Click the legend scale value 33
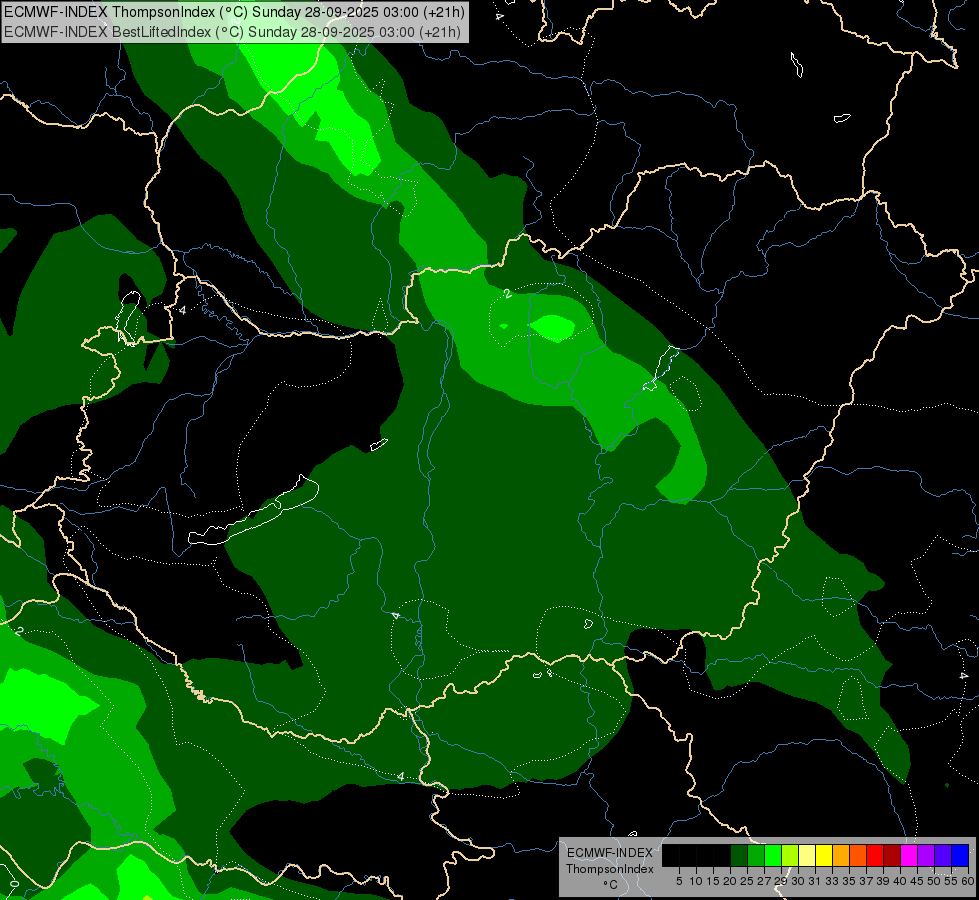Image resolution: width=979 pixels, height=900 pixels. (x=832, y=881)
